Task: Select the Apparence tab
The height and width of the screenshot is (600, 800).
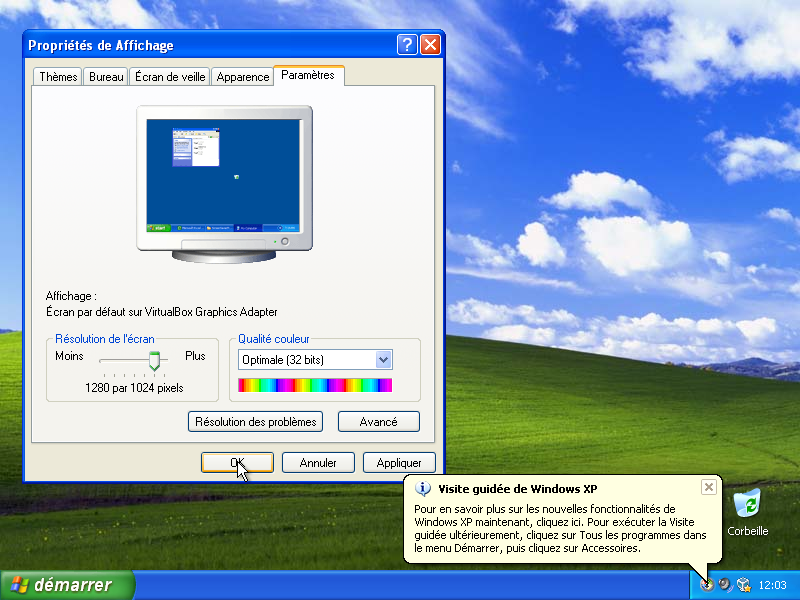Action: coord(243,77)
